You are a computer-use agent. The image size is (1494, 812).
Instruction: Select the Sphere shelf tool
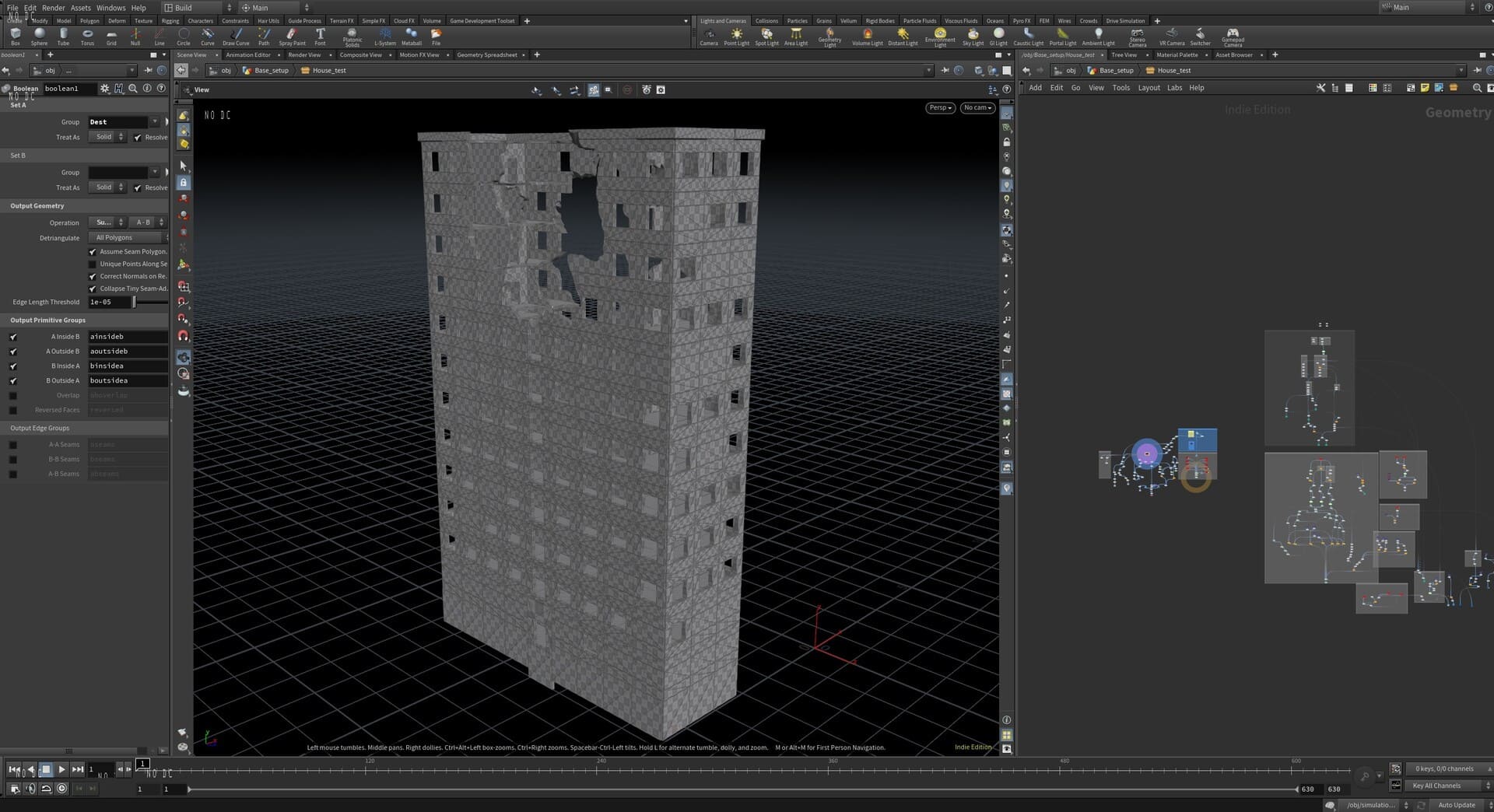coord(40,37)
